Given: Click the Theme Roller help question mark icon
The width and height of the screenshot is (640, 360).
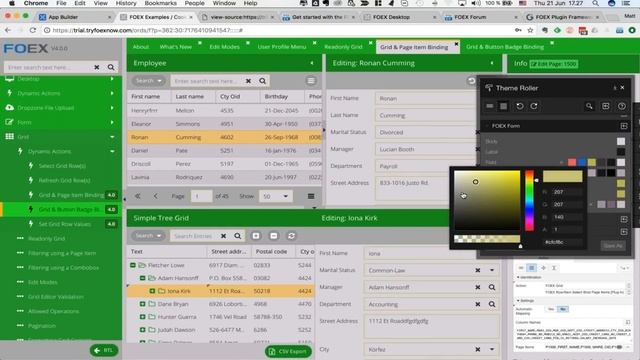Looking at the screenshot, I should 621,106.
